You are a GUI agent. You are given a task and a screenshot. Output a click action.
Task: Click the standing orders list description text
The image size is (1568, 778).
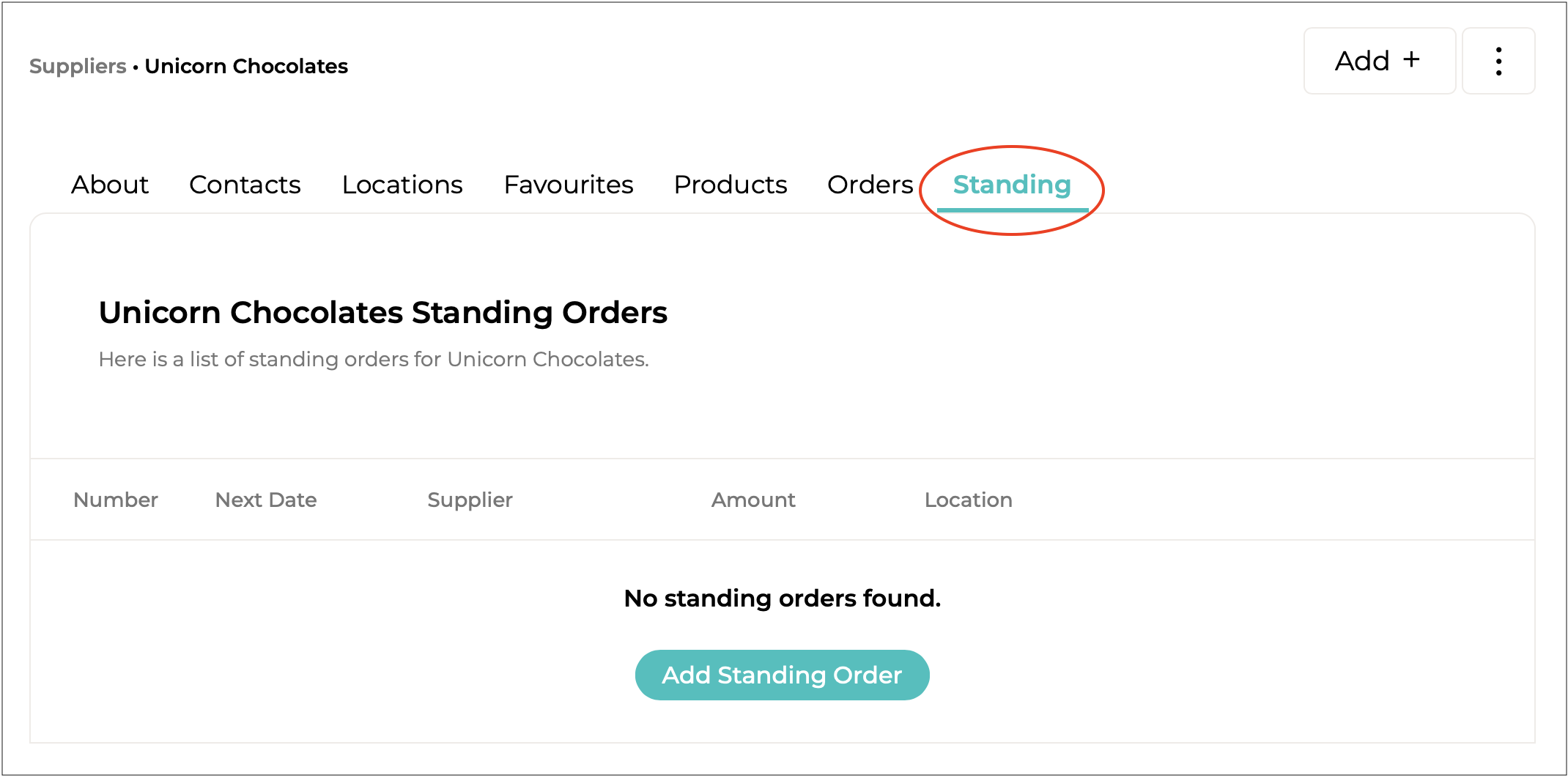tap(374, 360)
